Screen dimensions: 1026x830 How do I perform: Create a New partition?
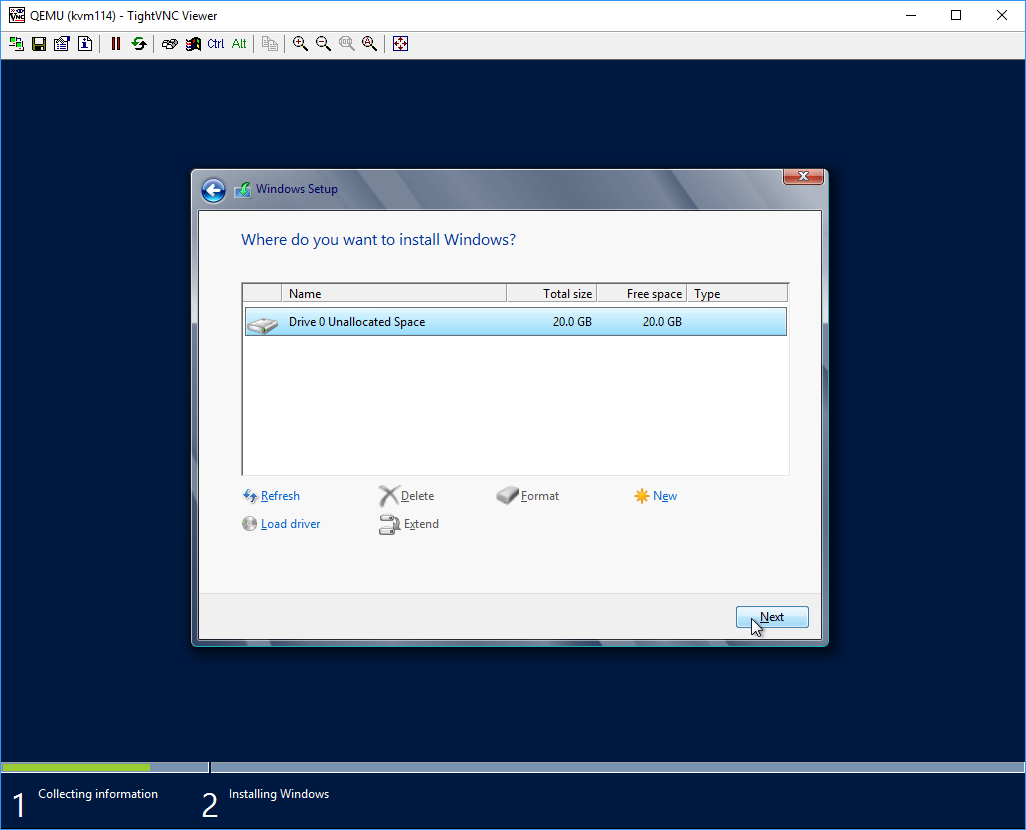pyautogui.click(x=665, y=496)
